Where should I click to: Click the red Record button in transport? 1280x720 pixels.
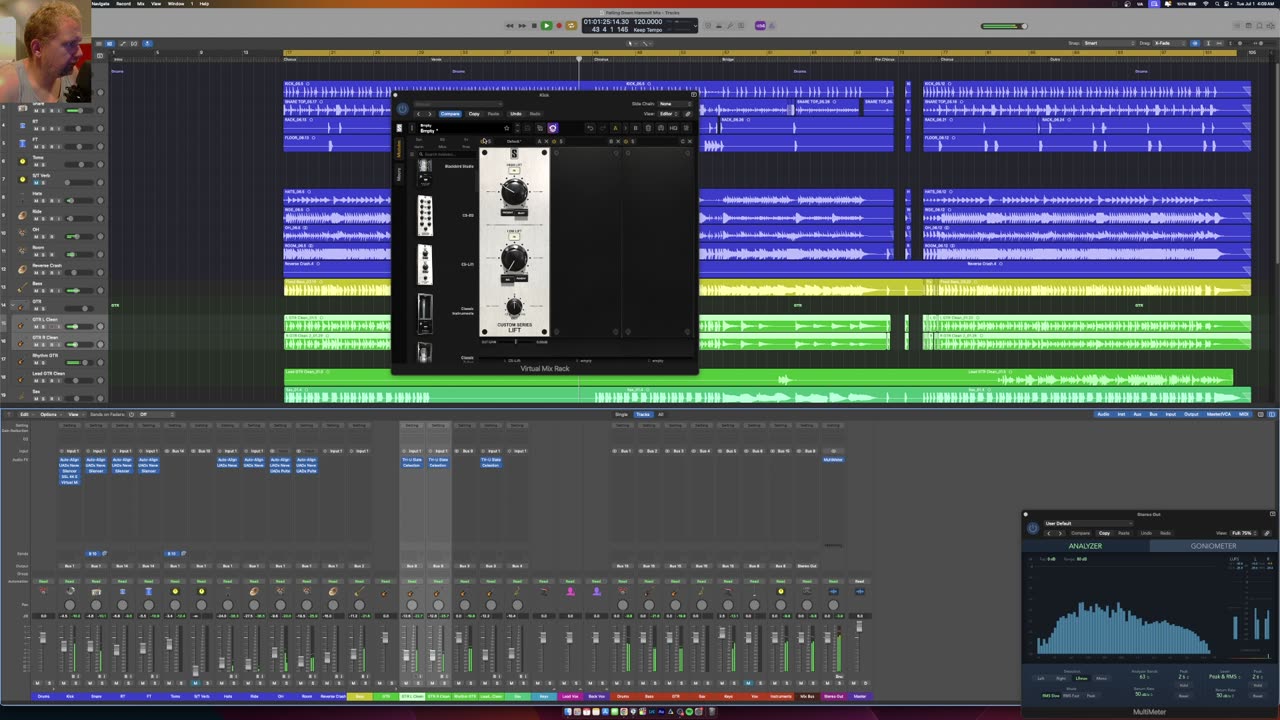(558, 25)
